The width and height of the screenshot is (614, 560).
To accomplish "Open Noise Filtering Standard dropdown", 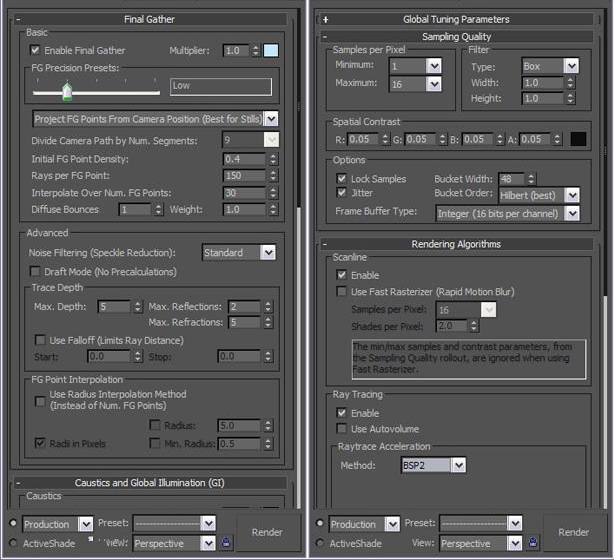I will (x=268, y=253).
